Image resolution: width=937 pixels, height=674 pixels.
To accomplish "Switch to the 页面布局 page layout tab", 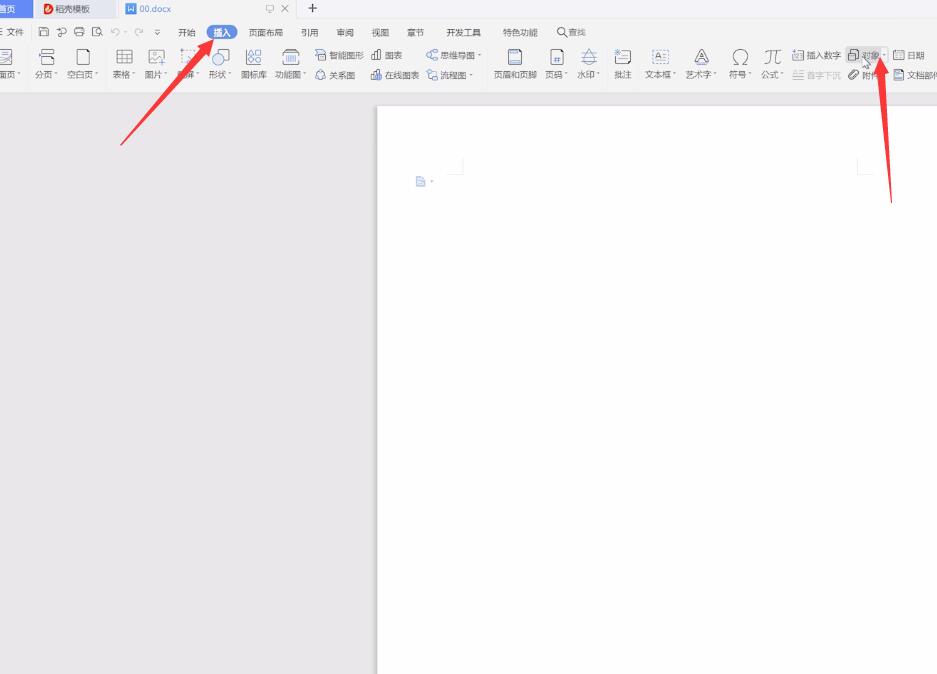I will pos(266,32).
